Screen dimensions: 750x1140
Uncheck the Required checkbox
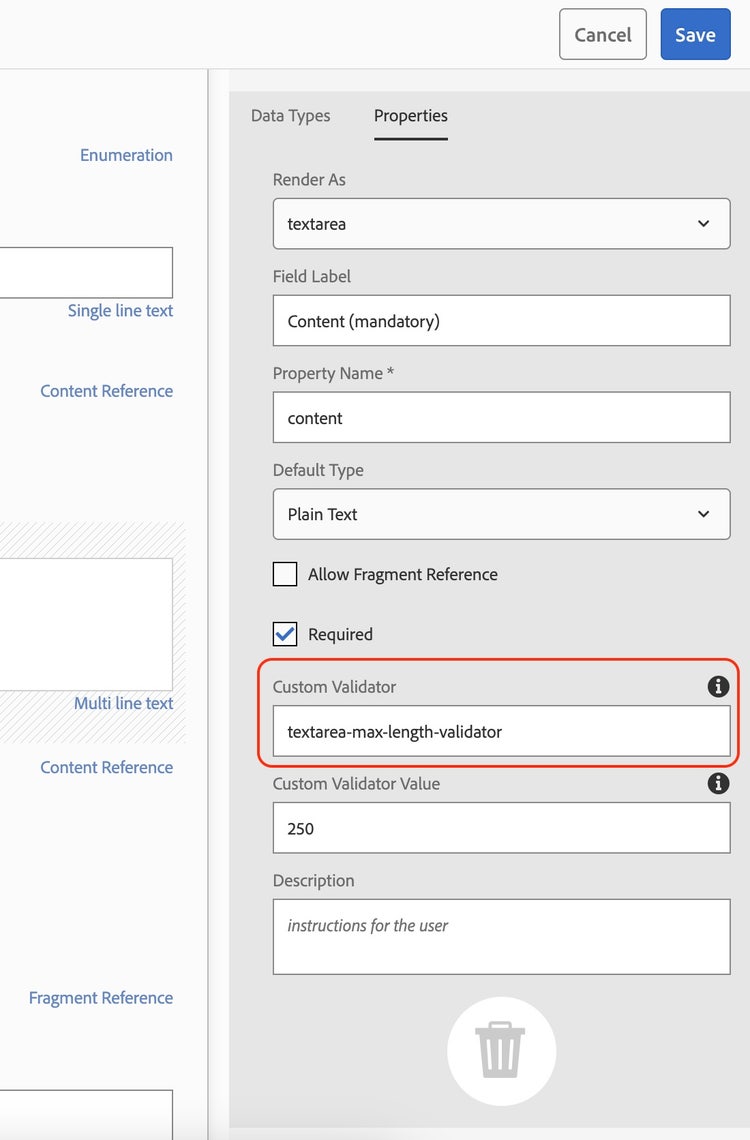(x=285, y=634)
